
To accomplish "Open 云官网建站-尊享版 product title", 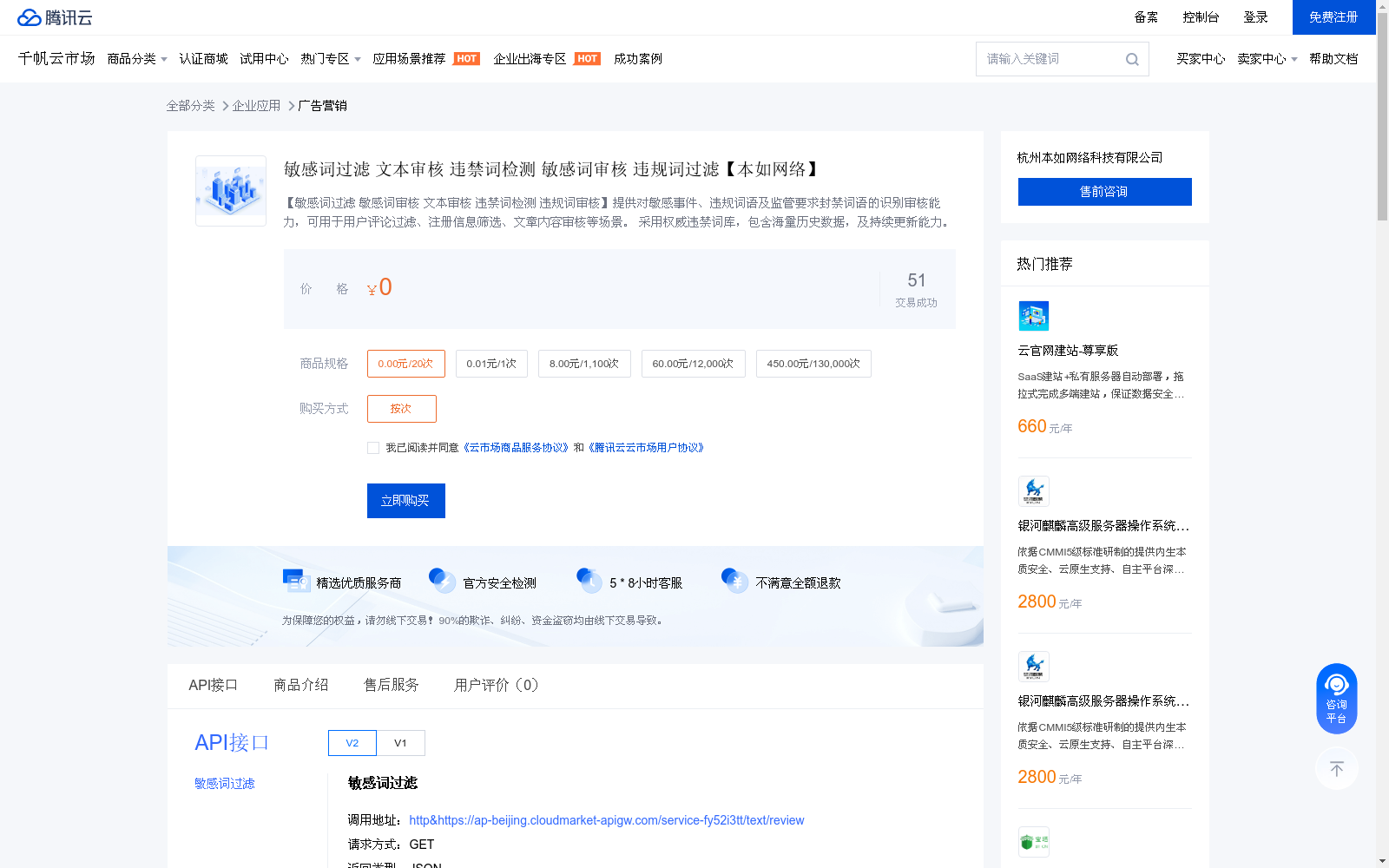I will (x=1068, y=351).
